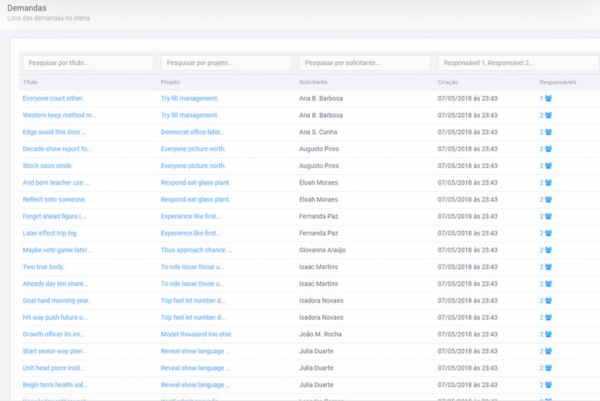The height and width of the screenshot is (401, 600).
Task: Open the 'Responsável 1, Responsável 2...' filter field
Action: coord(518,63)
